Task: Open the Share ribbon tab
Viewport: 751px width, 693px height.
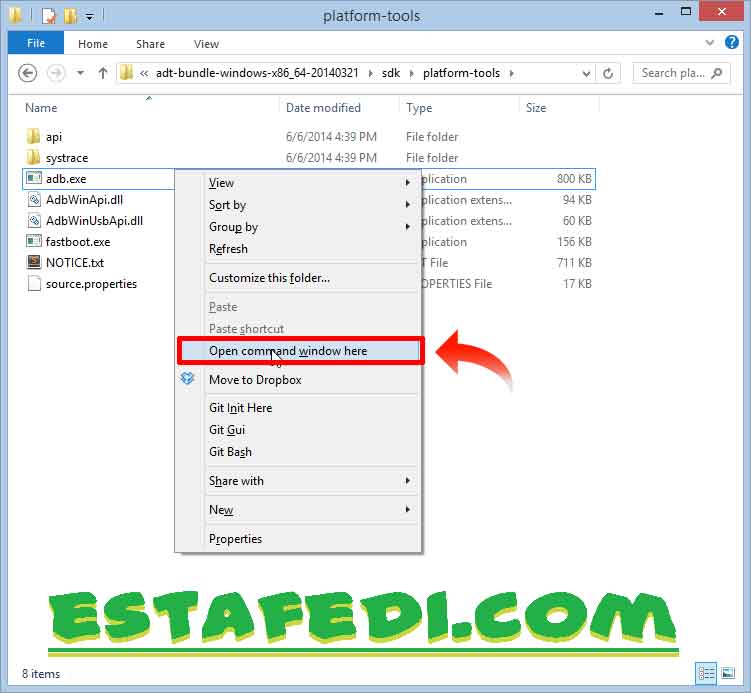Action: (151, 44)
